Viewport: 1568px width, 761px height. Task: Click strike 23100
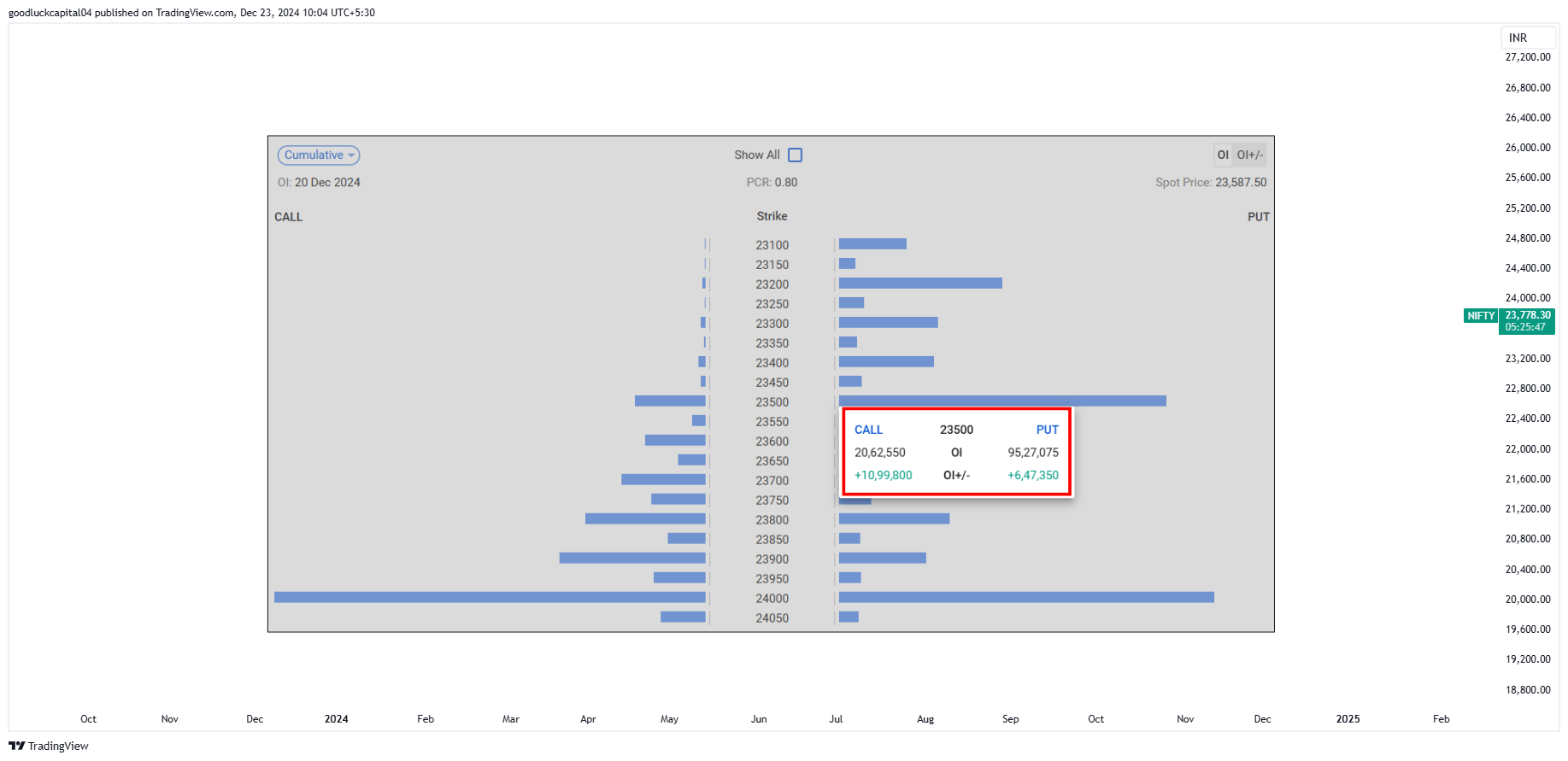[x=772, y=245]
